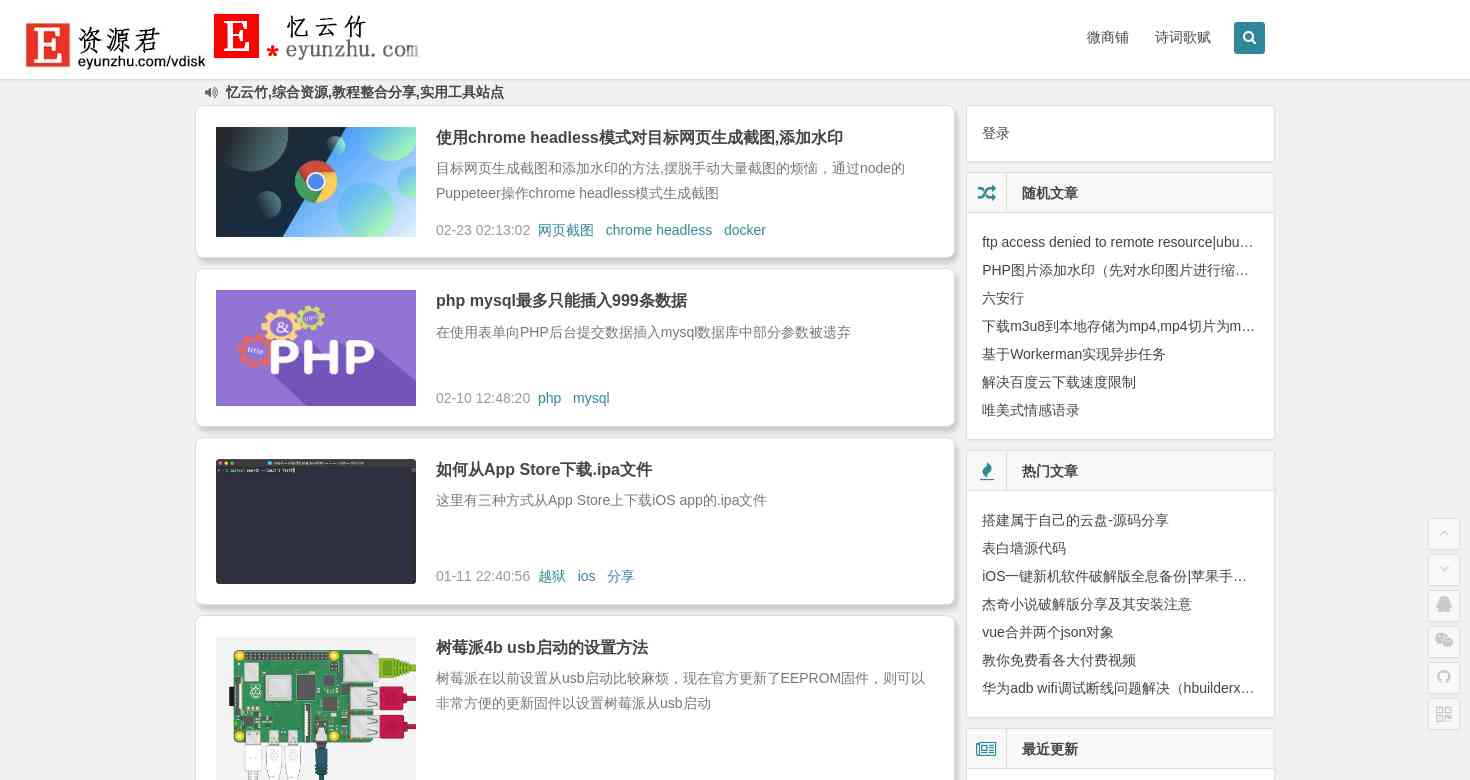
Task: Open the WeChat contact icon
Action: coord(1444,642)
